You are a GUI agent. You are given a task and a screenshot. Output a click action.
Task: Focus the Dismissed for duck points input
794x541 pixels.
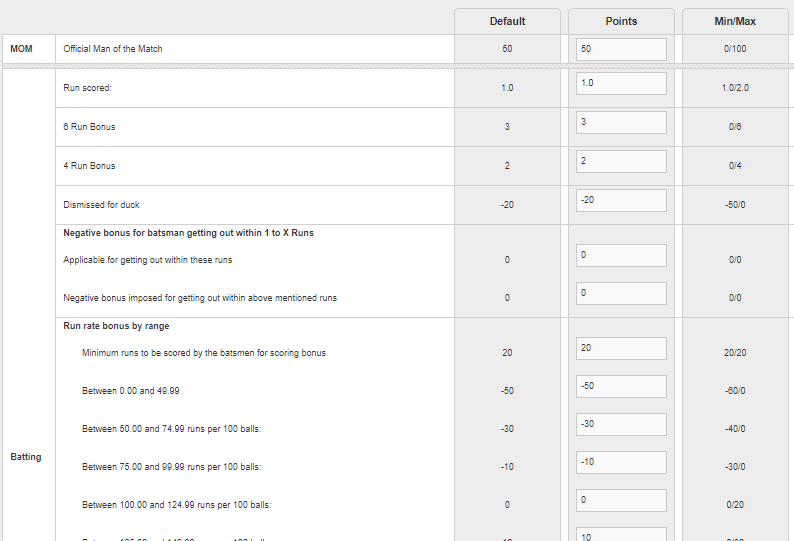[x=621, y=200]
